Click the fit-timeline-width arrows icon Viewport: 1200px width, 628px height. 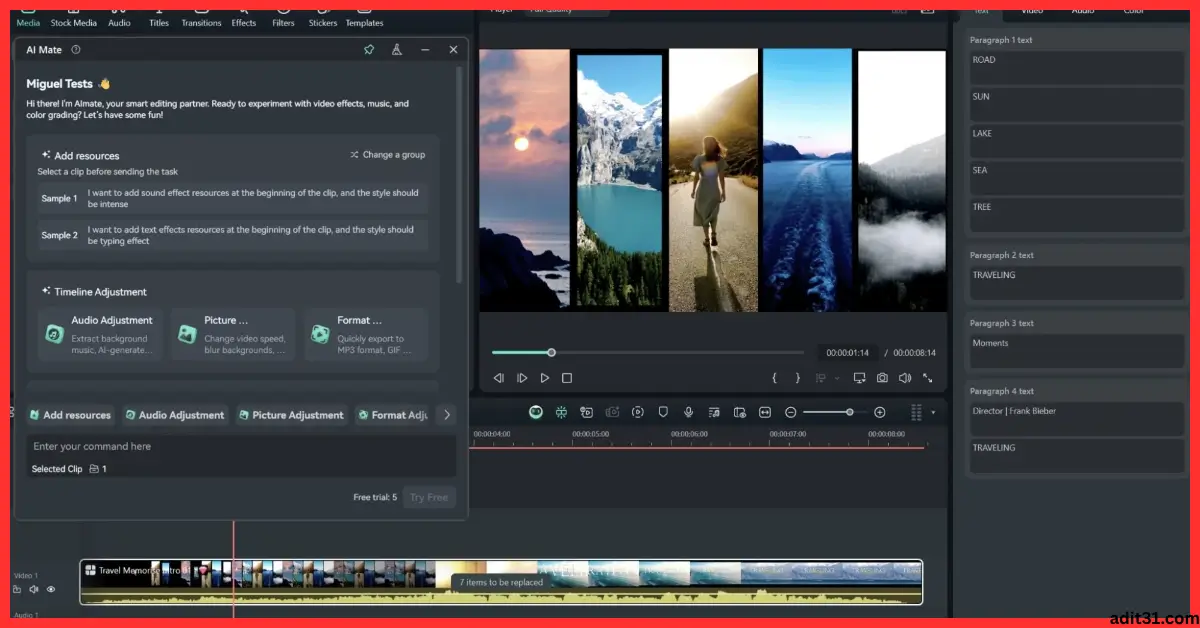click(x=765, y=412)
